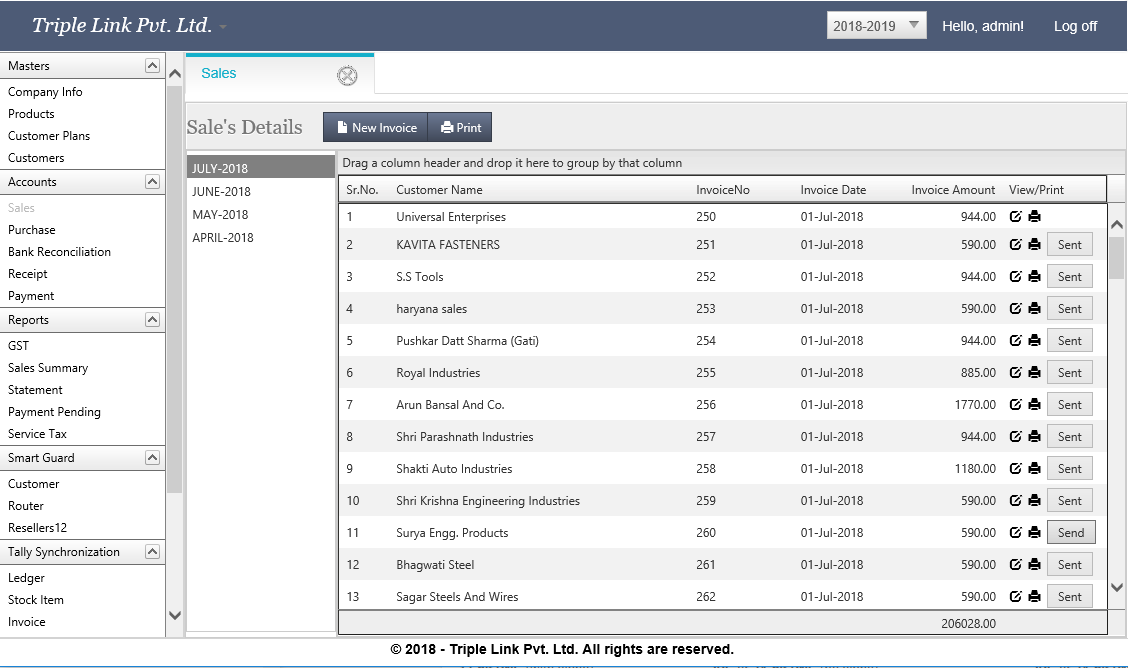Open Resellers12 under Smart Guard

pyautogui.click(x=37, y=528)
